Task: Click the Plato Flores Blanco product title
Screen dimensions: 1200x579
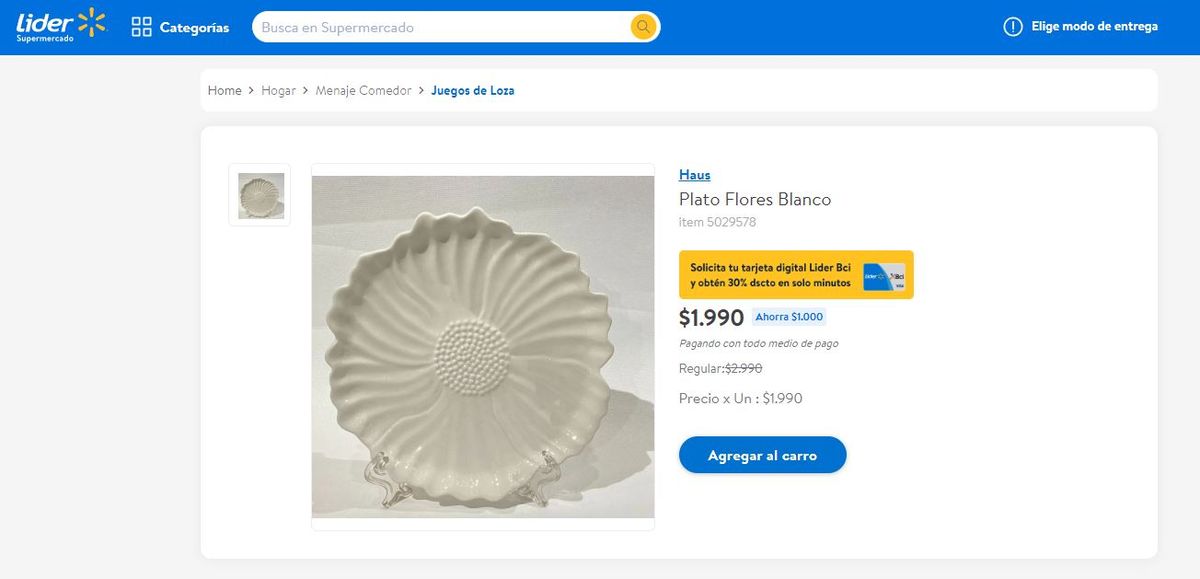Action: pos(755,199)
